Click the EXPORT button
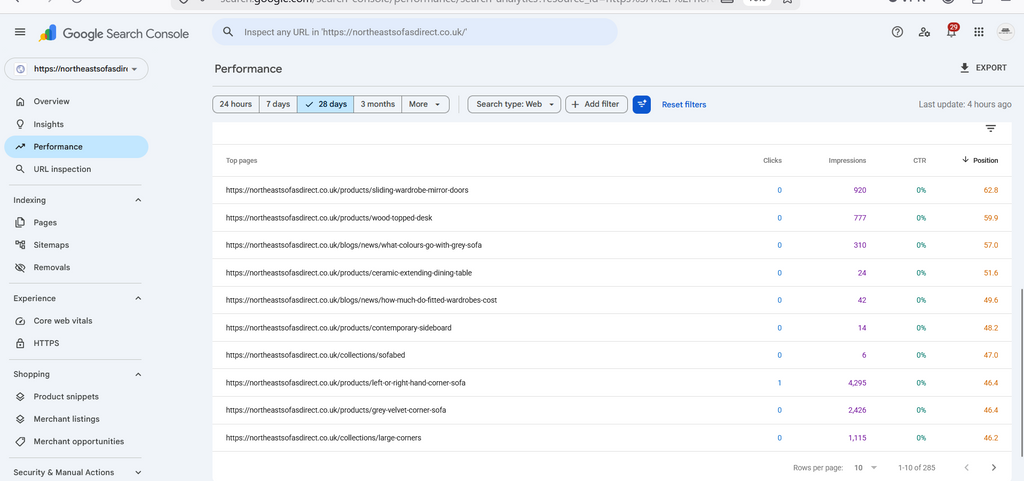Viewport: 1024px width, 481px height. tap(984, 68)
